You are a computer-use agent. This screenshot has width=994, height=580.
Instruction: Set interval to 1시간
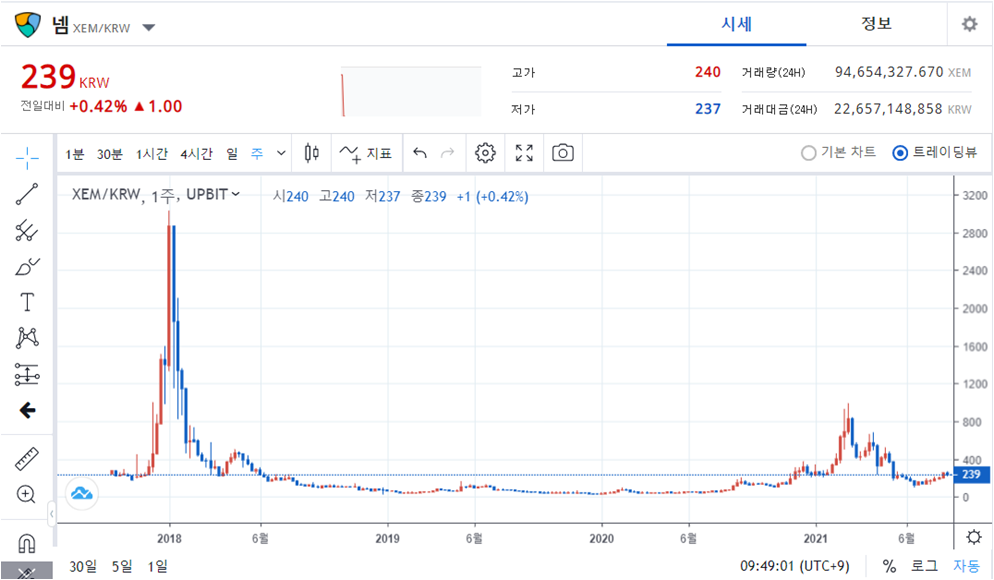click(x=152, y=153)
